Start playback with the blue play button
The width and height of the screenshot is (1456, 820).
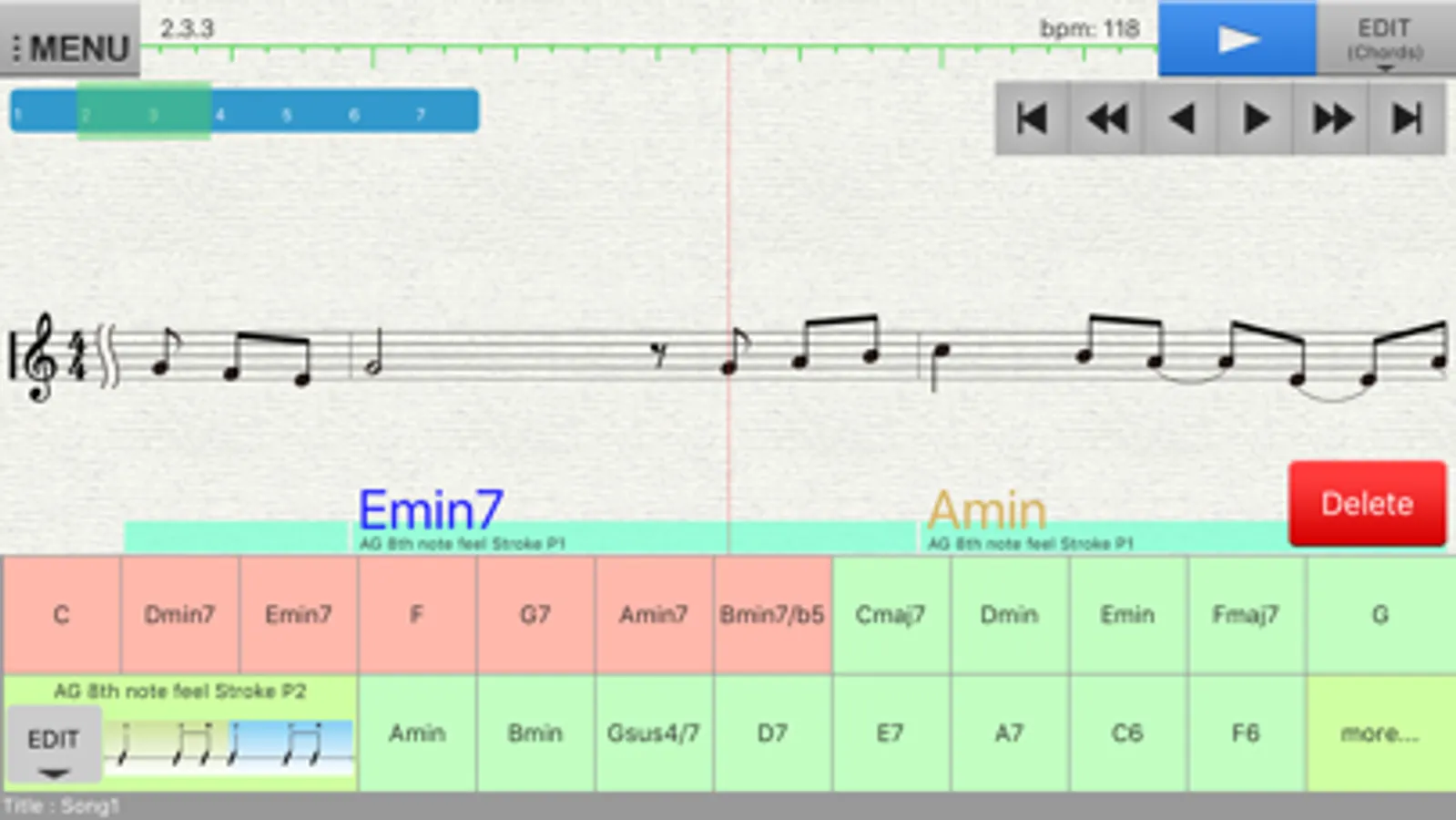tap(1237, 39)
